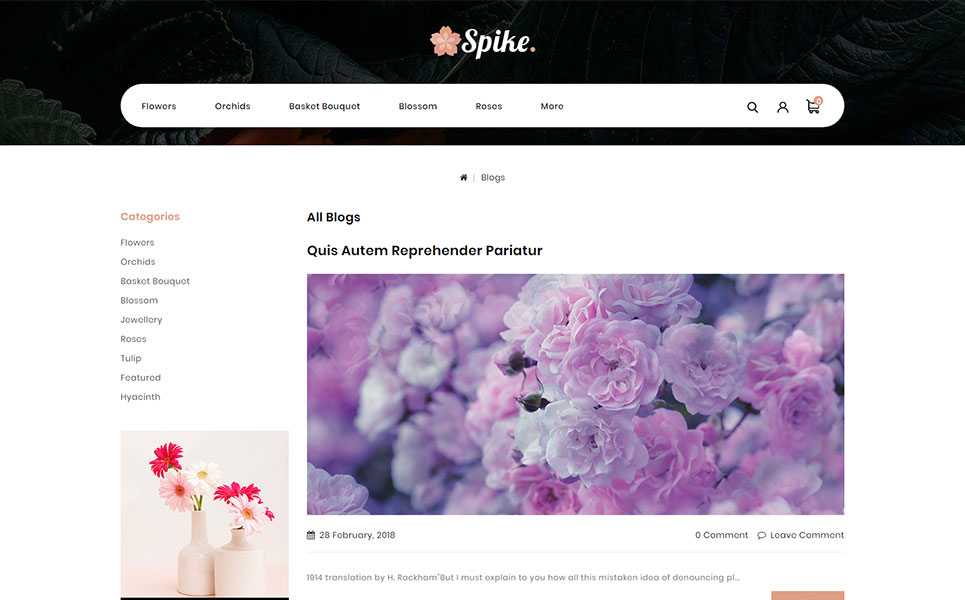Open the Tulip sidebar category
The image size is (965, 600).
130,358
